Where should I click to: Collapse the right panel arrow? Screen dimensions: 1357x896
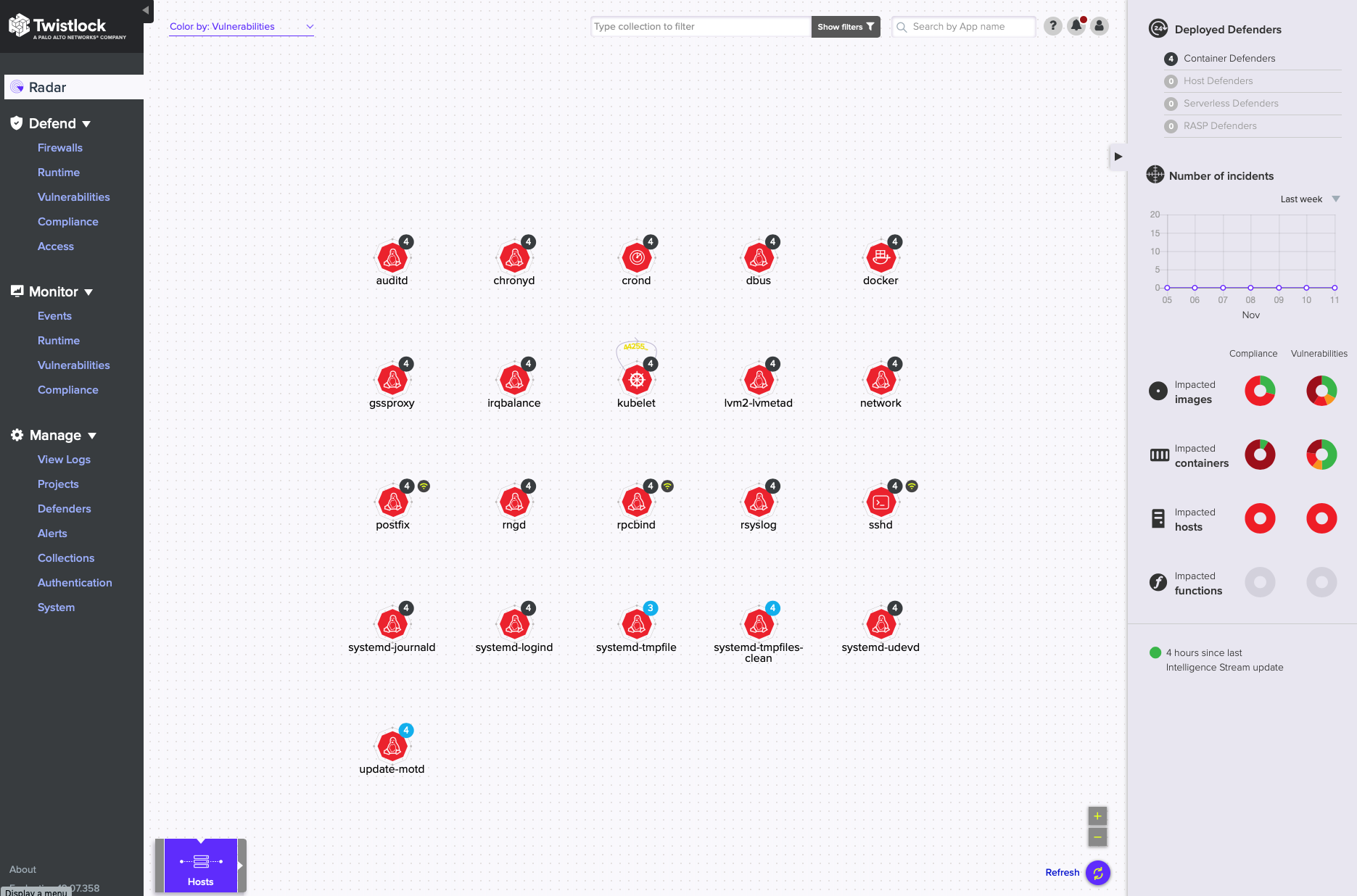tap(1118, 157)
